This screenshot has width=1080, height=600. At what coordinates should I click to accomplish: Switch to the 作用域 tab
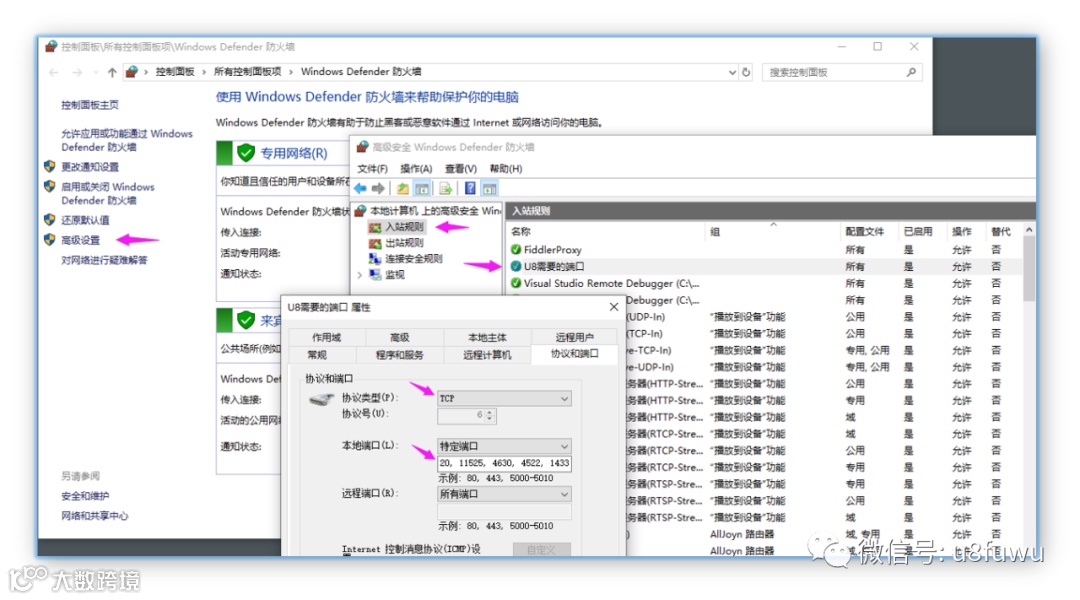326,338
